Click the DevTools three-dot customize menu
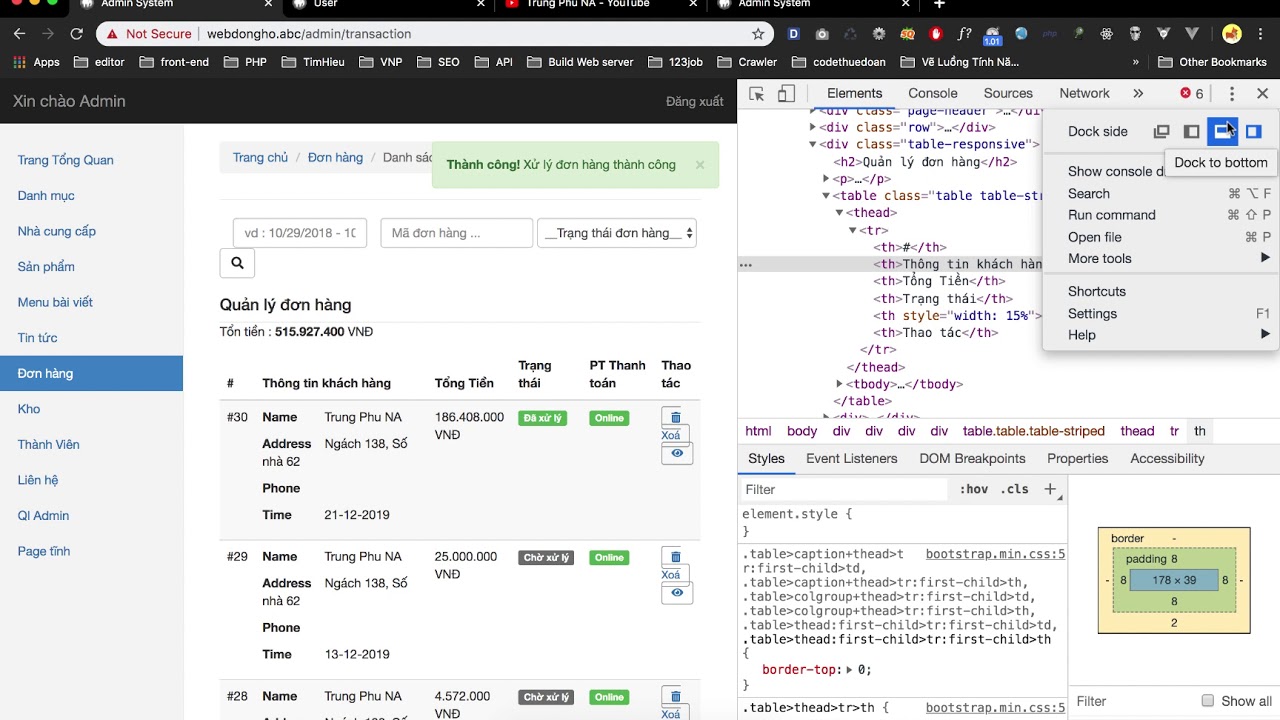The image size is (1280, 720). pyautogui.click(x=1232, y=93)
